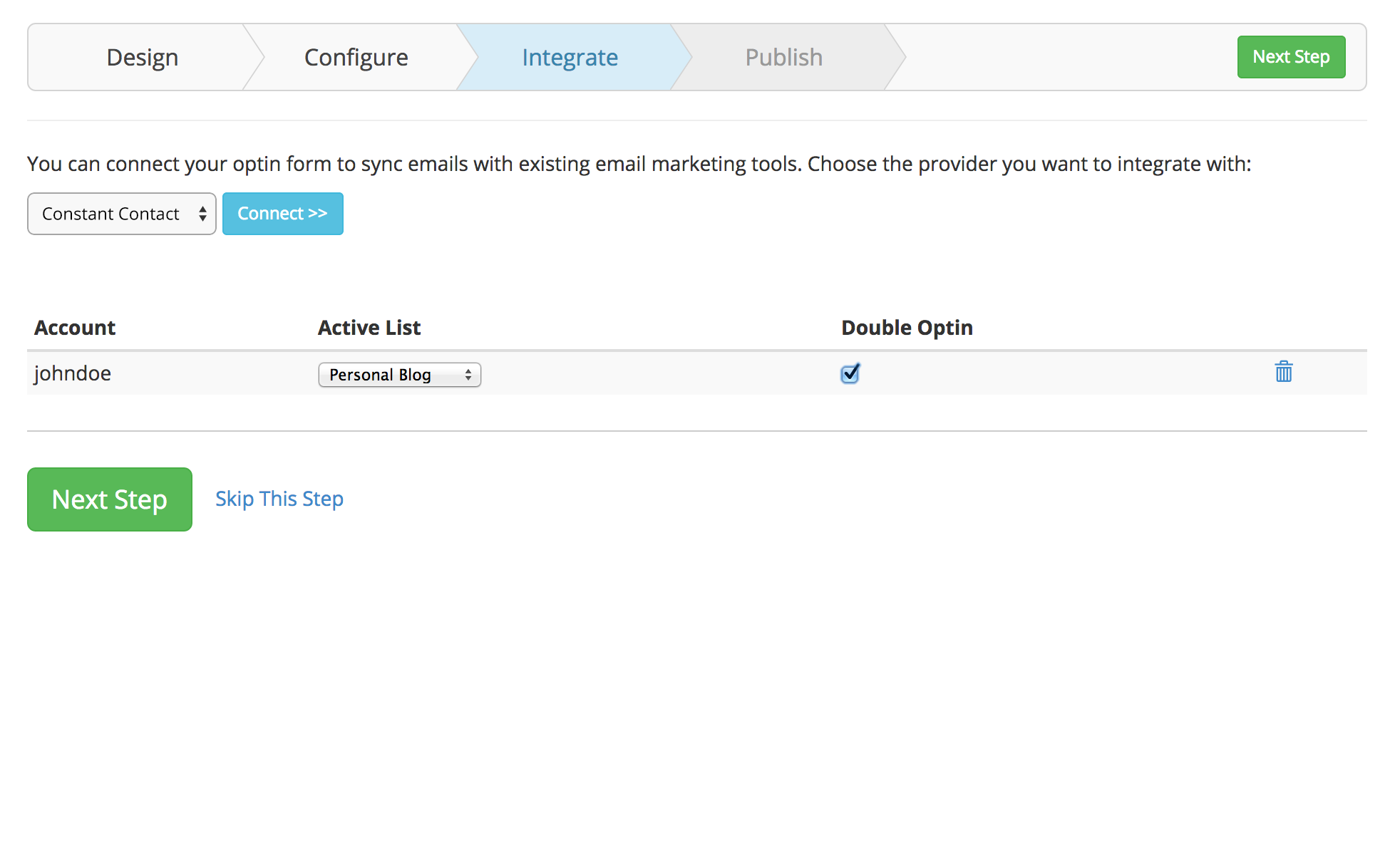Click the Account column header

[75, 328]
